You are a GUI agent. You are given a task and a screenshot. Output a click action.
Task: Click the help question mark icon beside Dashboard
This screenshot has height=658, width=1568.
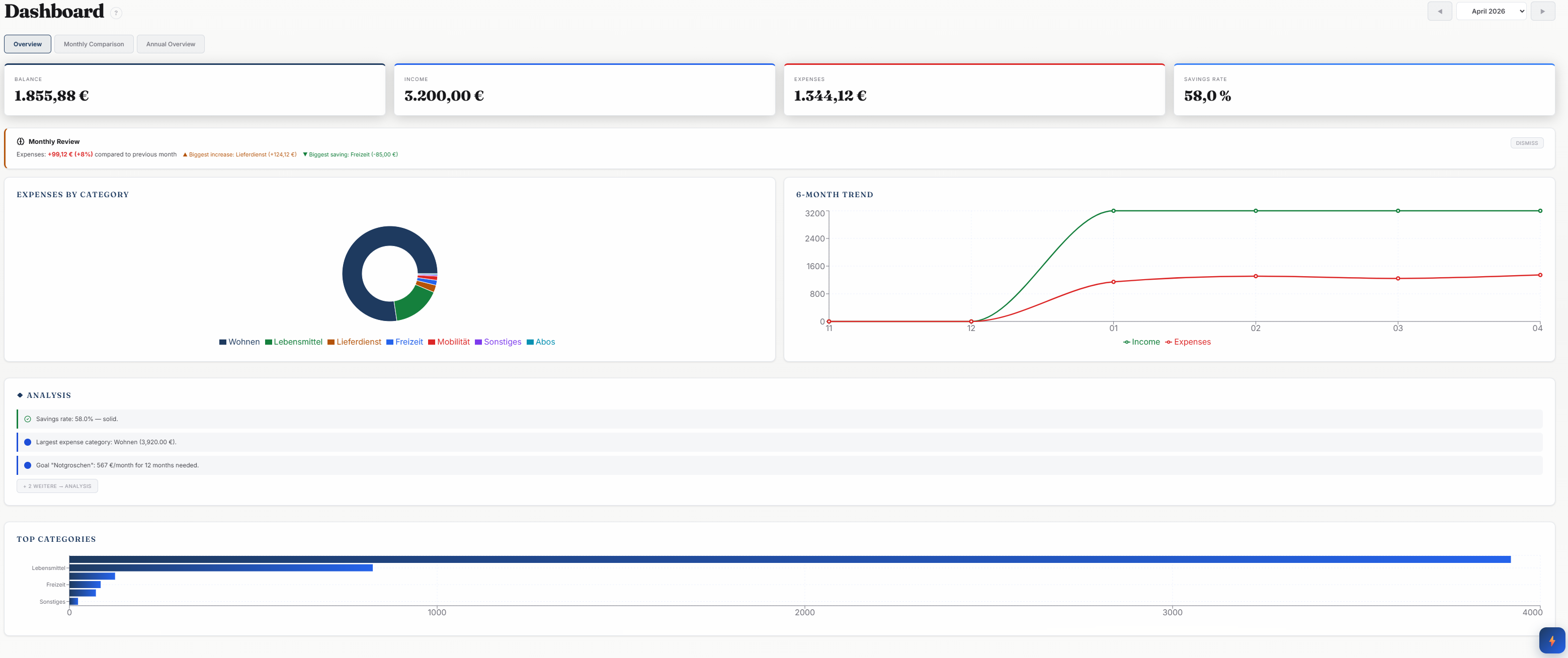tap(116, 13)
